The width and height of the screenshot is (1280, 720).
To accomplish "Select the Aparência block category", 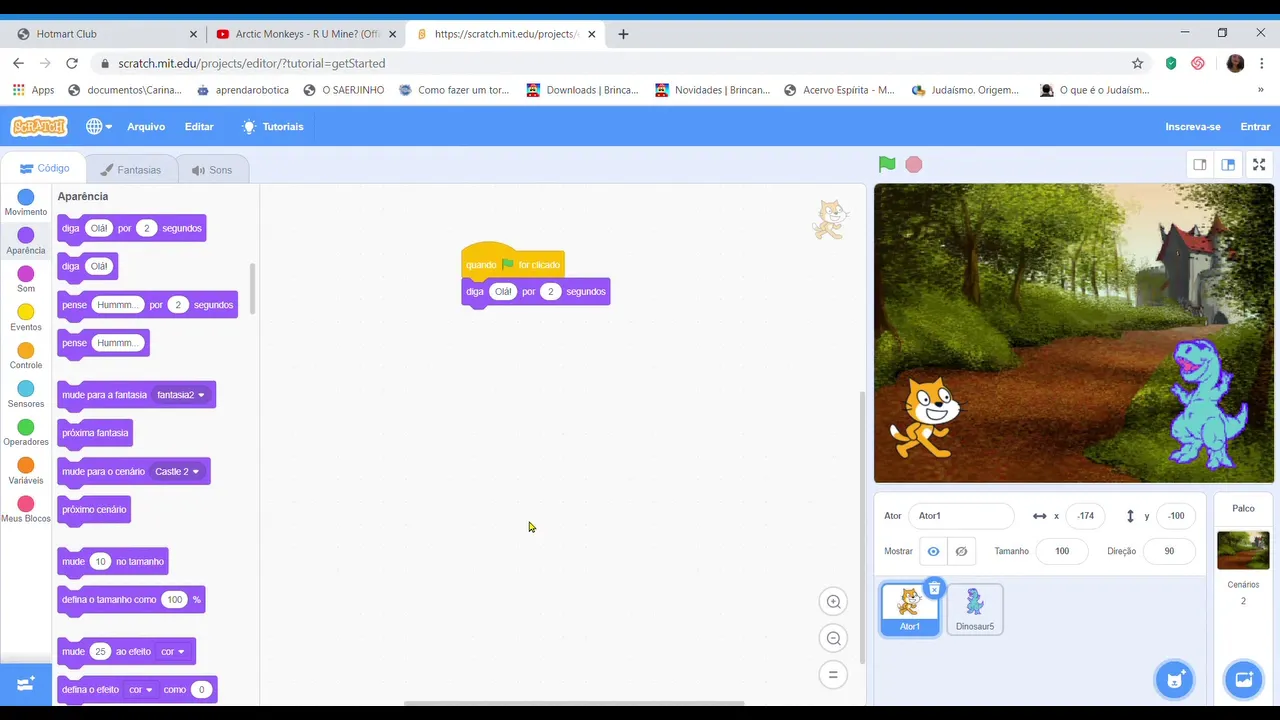I will [26, 241].
